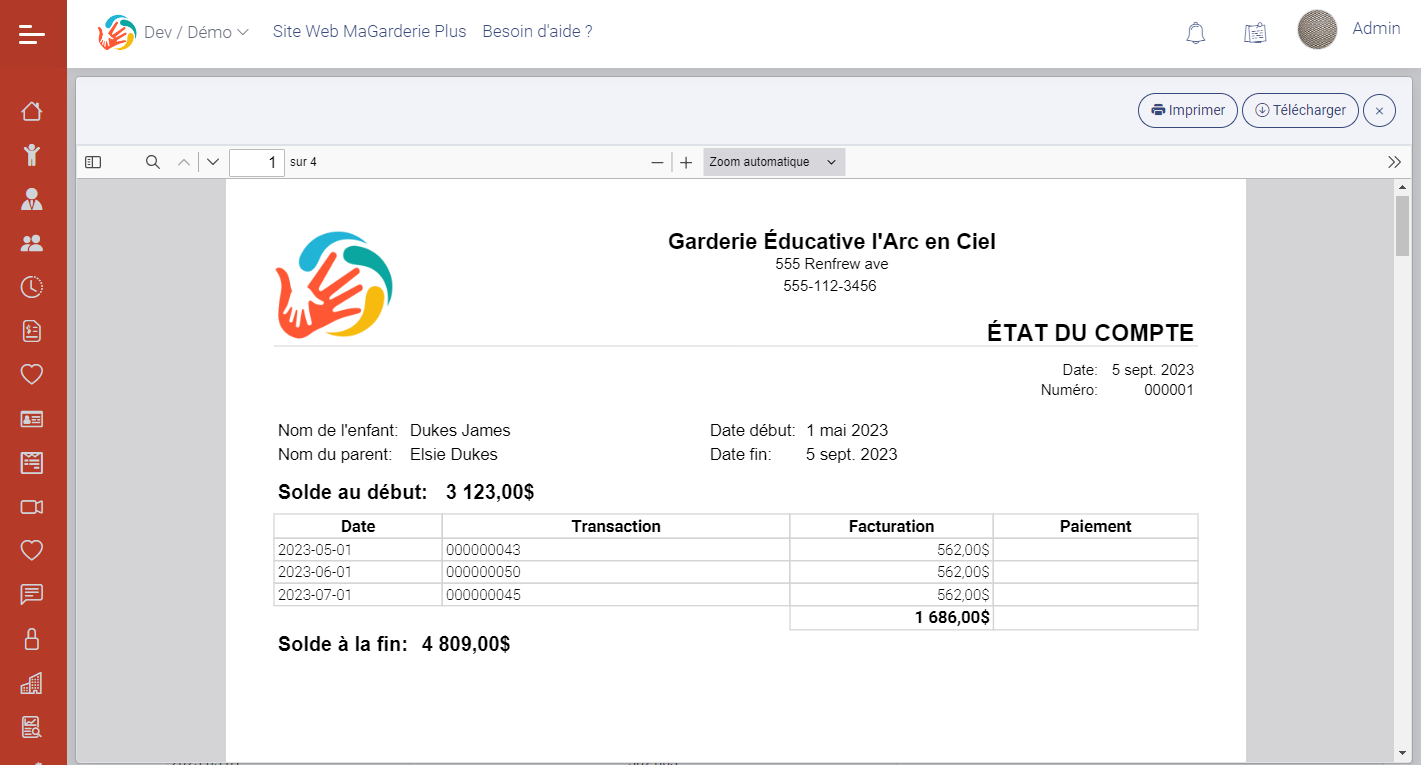The width and height of the screenshot is (1421, 765).
Task: Click the hamburger menu icon
Action: click(32, 35)
